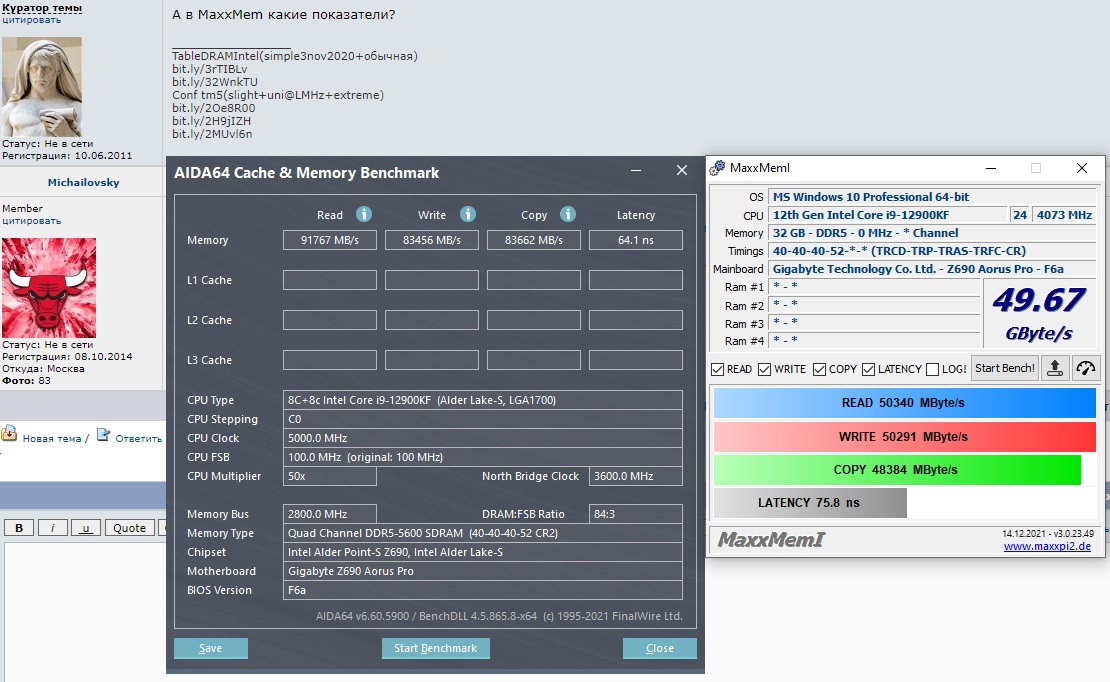The image size is (1110, 682).
Task: Toggle the LATENCY checkbox in MaxxMem
Action: pos(869,370)
